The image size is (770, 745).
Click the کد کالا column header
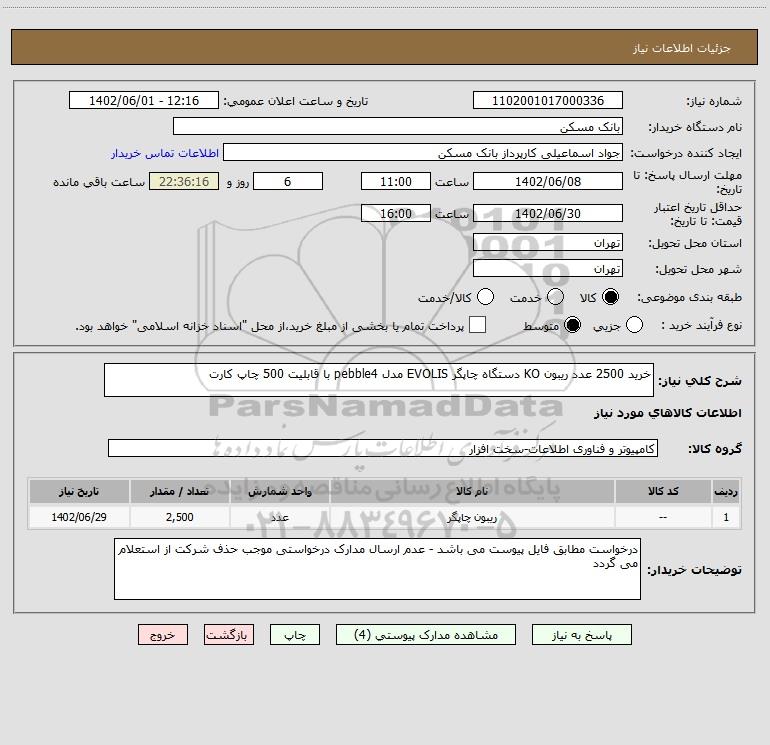point(663,492)
